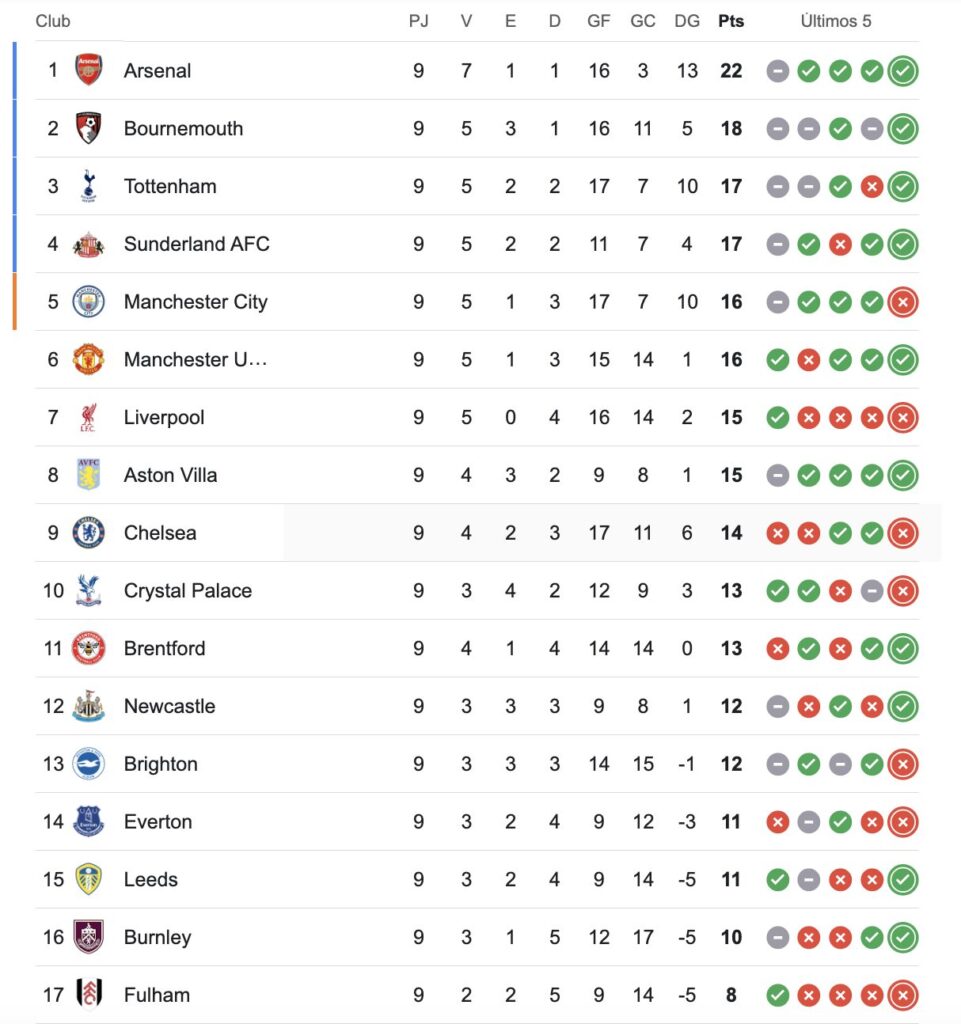The image size is (961, 1024).
Task: Click the Bournemouth club crest
Action: click(x=89, y=128)
